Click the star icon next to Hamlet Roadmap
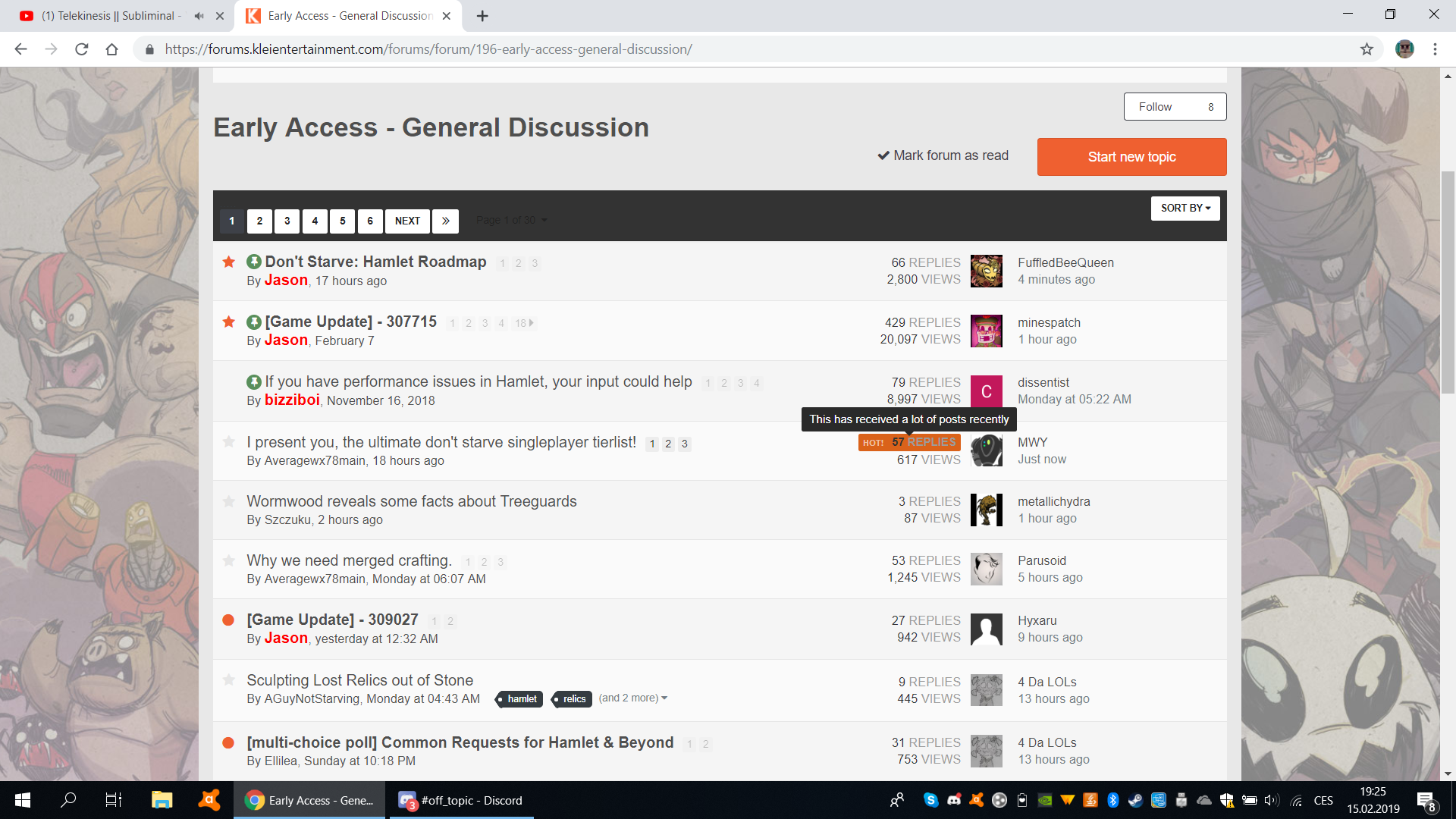The height and width of the screenshot is (819, 1456). pyautogui.click(x=228, y=262)
